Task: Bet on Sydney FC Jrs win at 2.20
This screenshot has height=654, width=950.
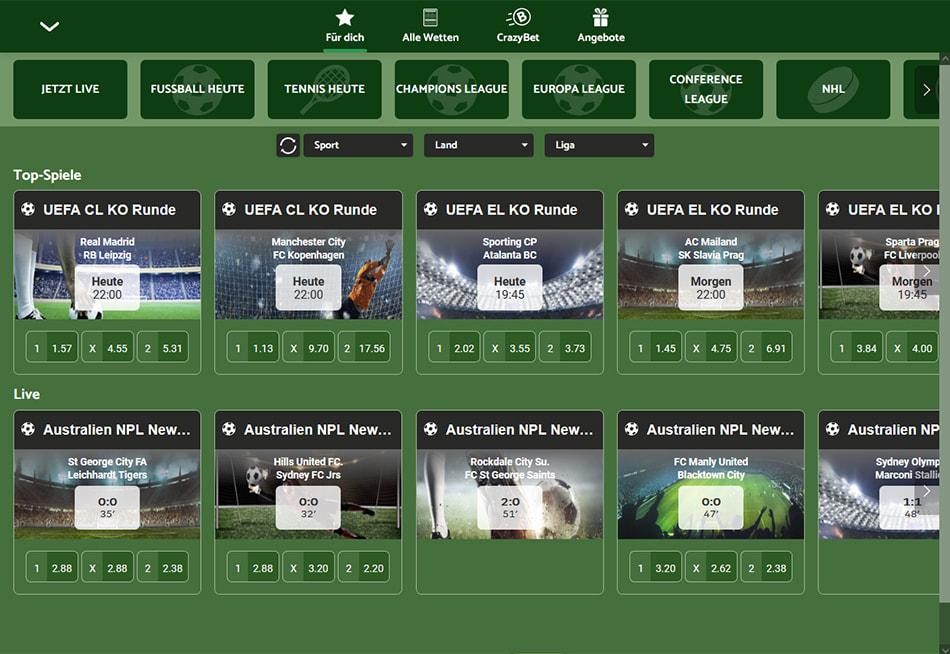Action: [364, 569]
